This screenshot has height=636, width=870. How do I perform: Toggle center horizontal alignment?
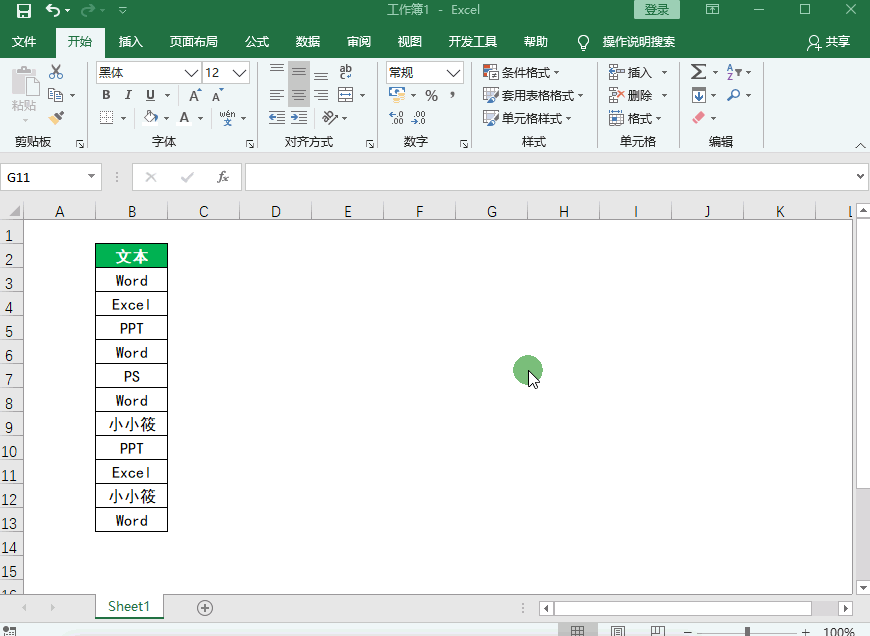coord(298,95)
